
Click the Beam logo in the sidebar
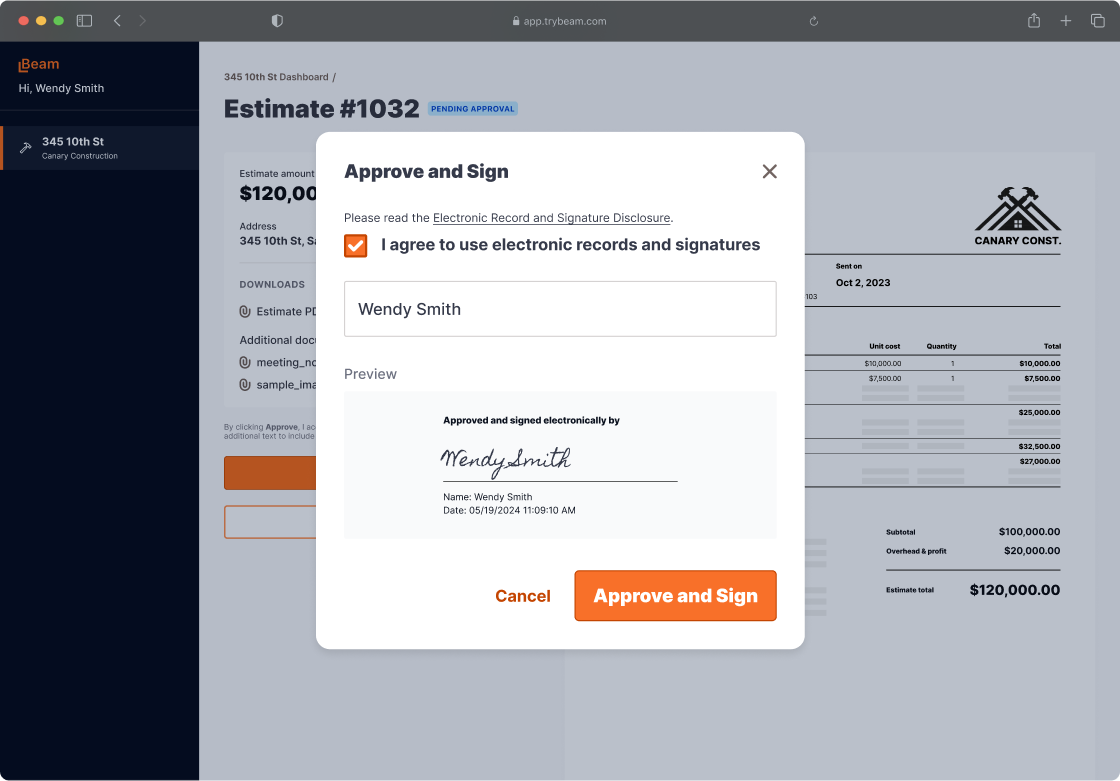[x=38, y=63]
